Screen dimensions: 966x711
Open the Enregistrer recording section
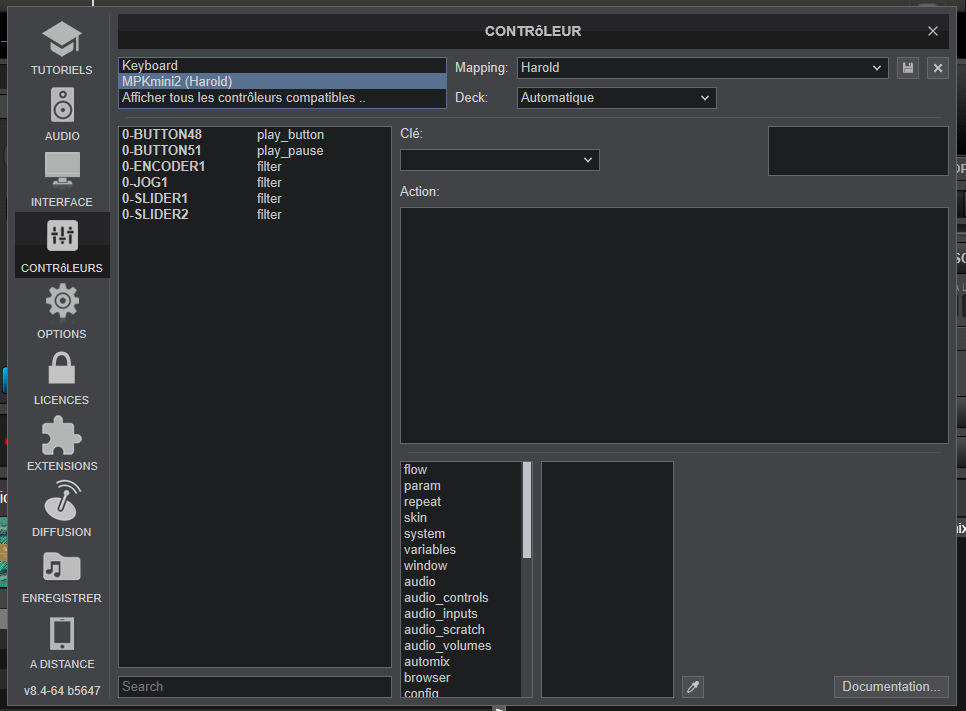62,575
